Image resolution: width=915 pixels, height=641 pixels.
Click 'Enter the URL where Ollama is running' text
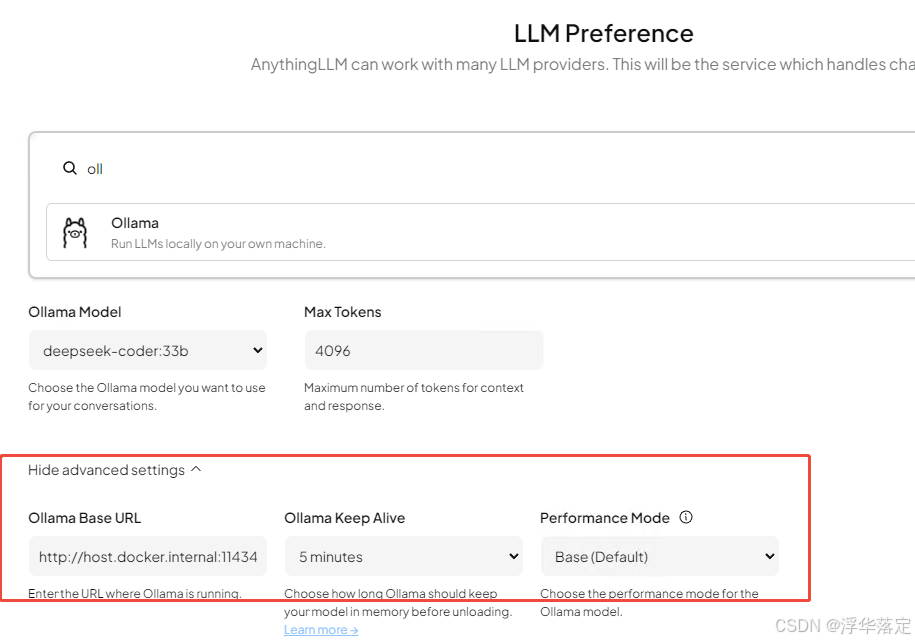tap(135, 593)
